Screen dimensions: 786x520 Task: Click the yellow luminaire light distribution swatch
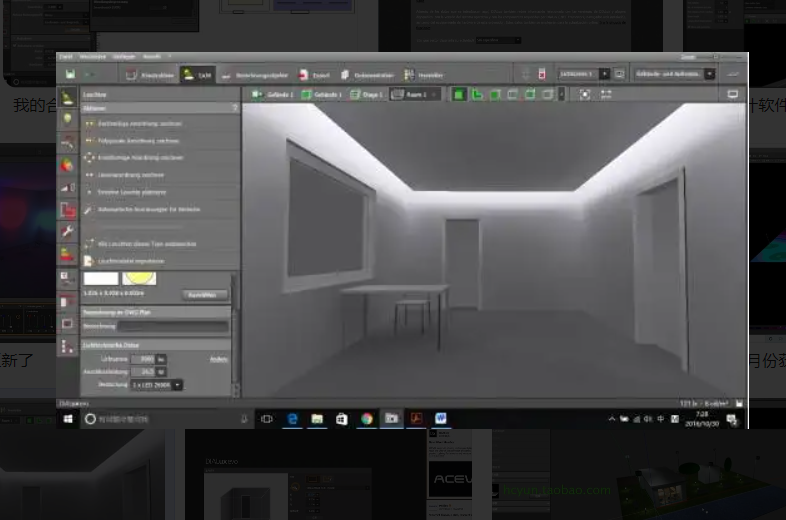[x=139, y=278]
